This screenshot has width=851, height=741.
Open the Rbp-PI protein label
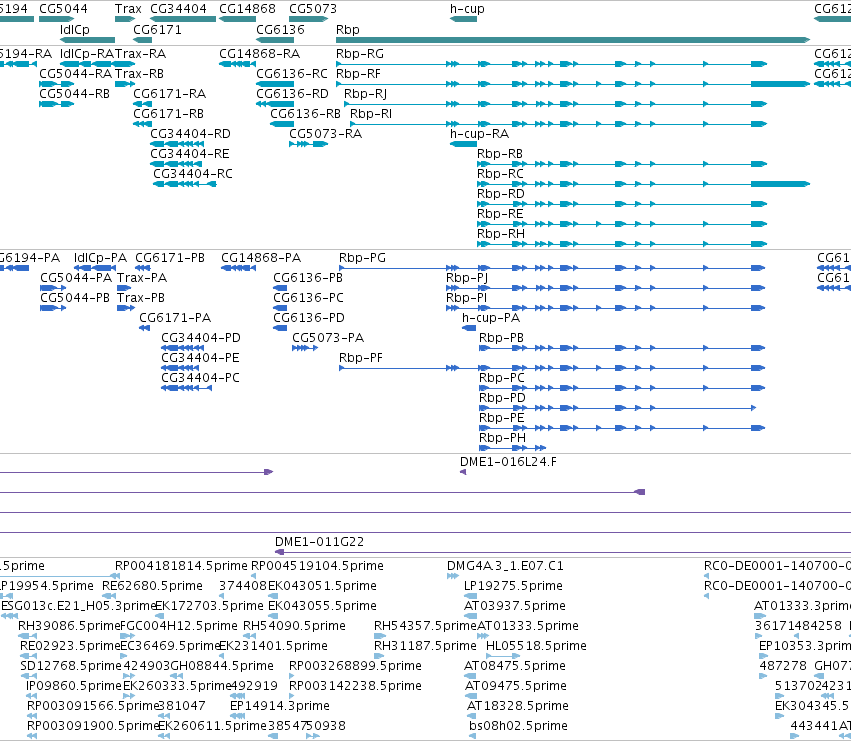pyautogui.click(x=466, y=298)
